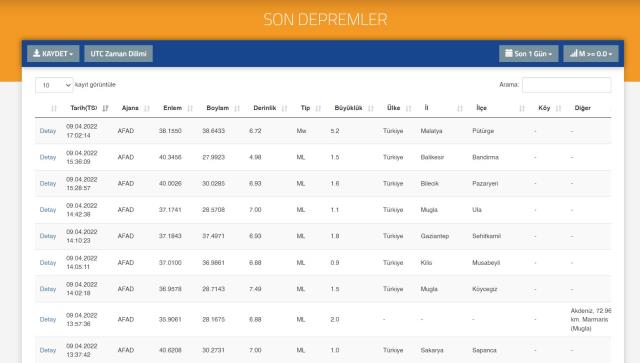
Task: Sort by the Derinlik column sort icon
Action: 284,108
